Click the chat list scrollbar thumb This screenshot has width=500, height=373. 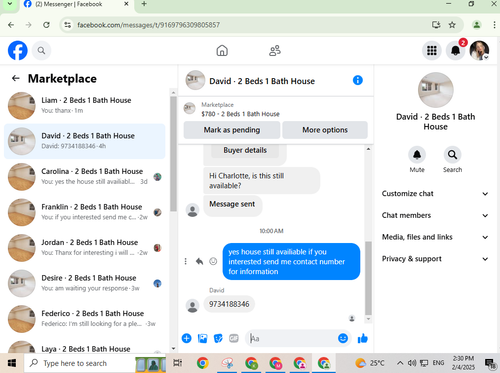click(173, 154)
